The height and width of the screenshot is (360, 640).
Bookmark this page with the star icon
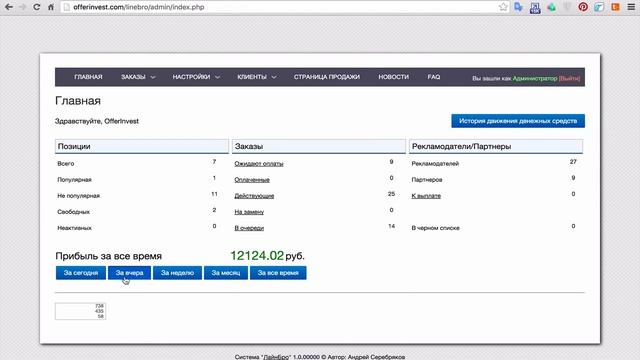pos(503,7)
